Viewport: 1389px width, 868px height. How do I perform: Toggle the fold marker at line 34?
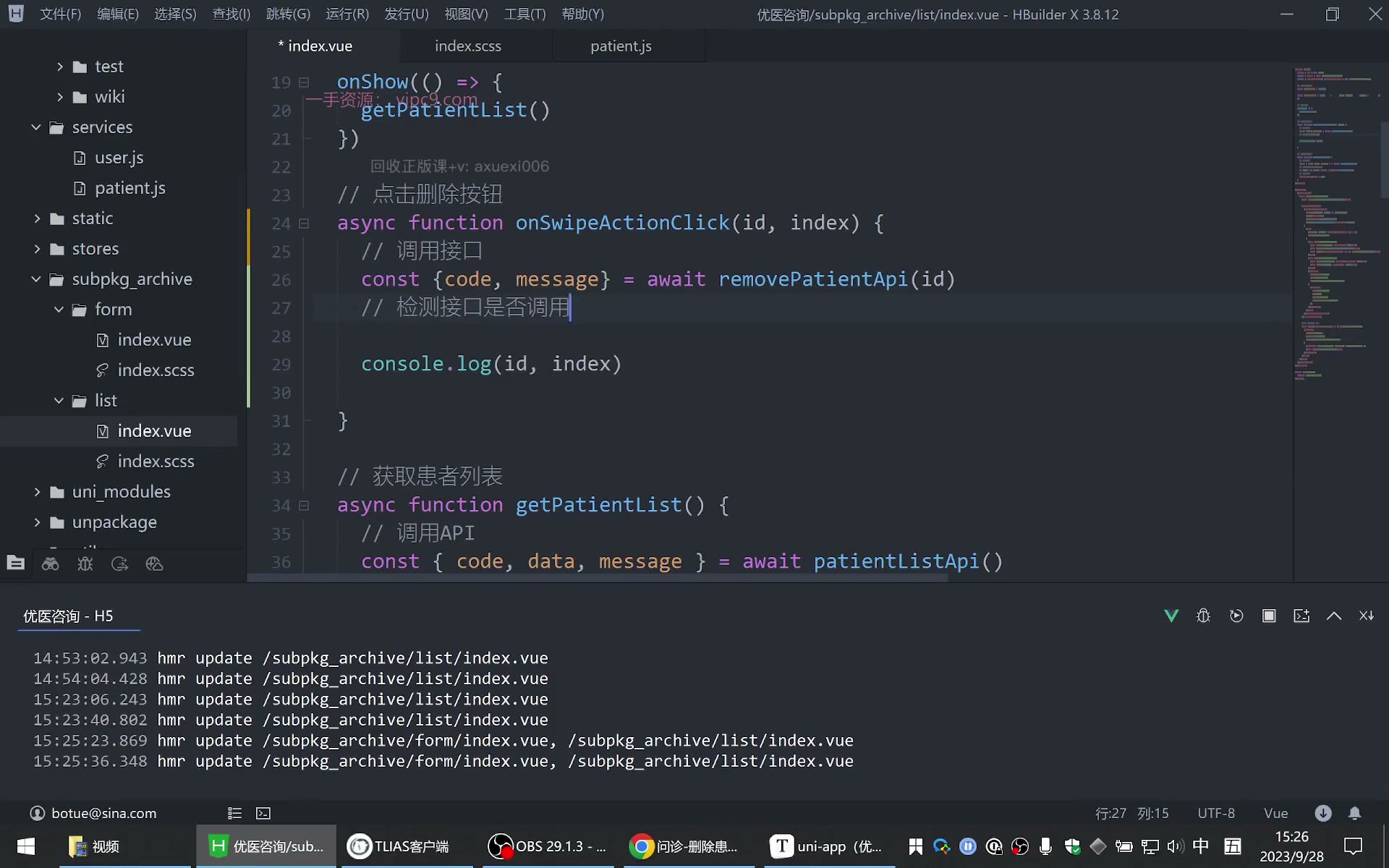point(305,506)
